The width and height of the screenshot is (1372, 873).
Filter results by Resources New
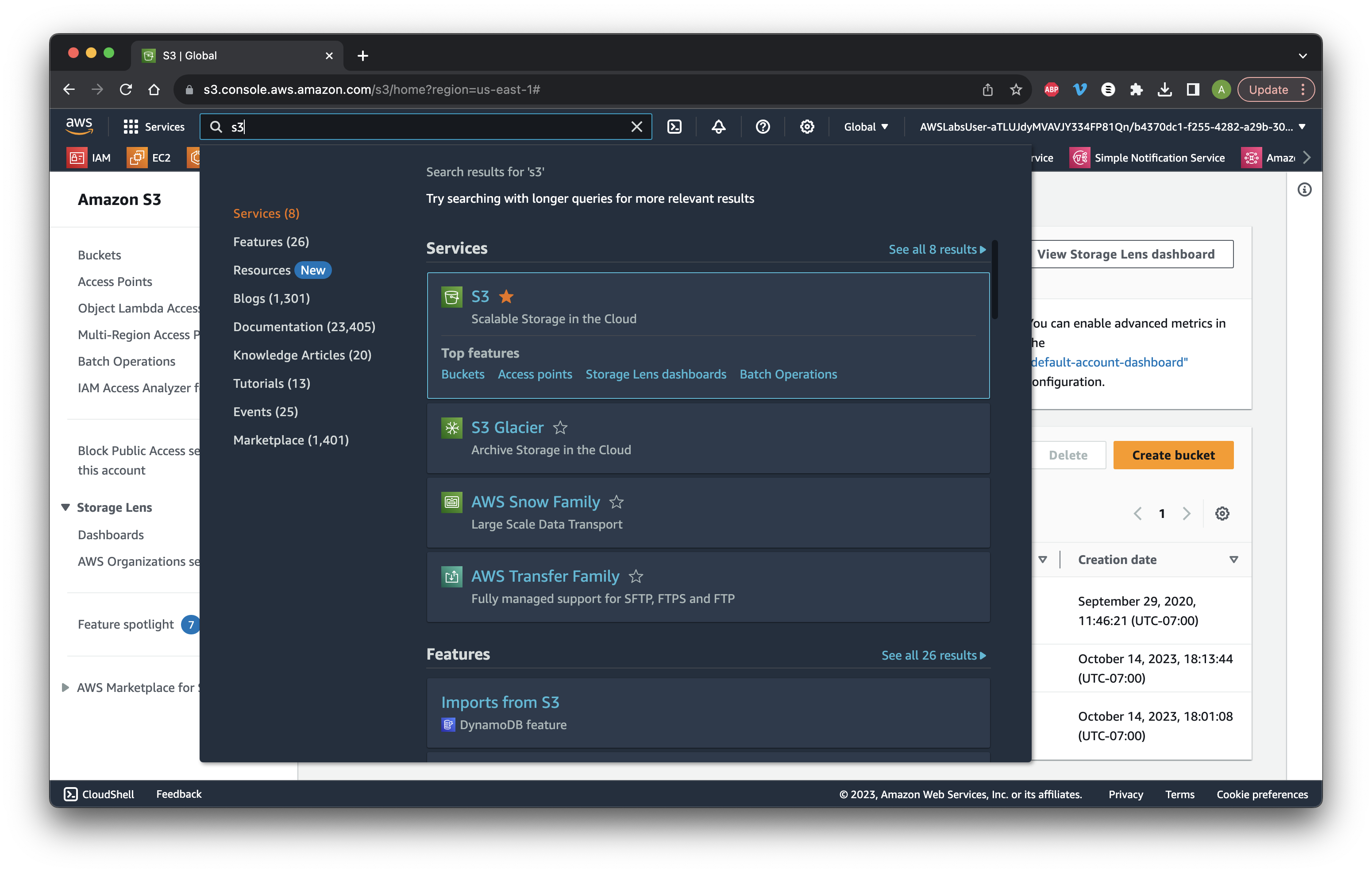[x=282, y=270]
